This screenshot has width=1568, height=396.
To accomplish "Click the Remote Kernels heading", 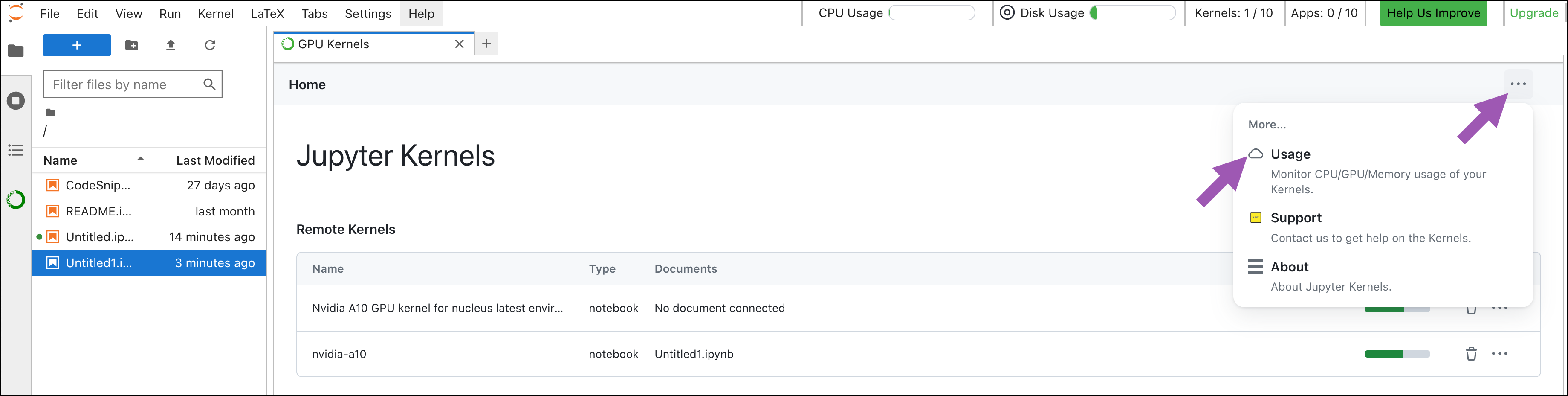I will click(346, 229).
